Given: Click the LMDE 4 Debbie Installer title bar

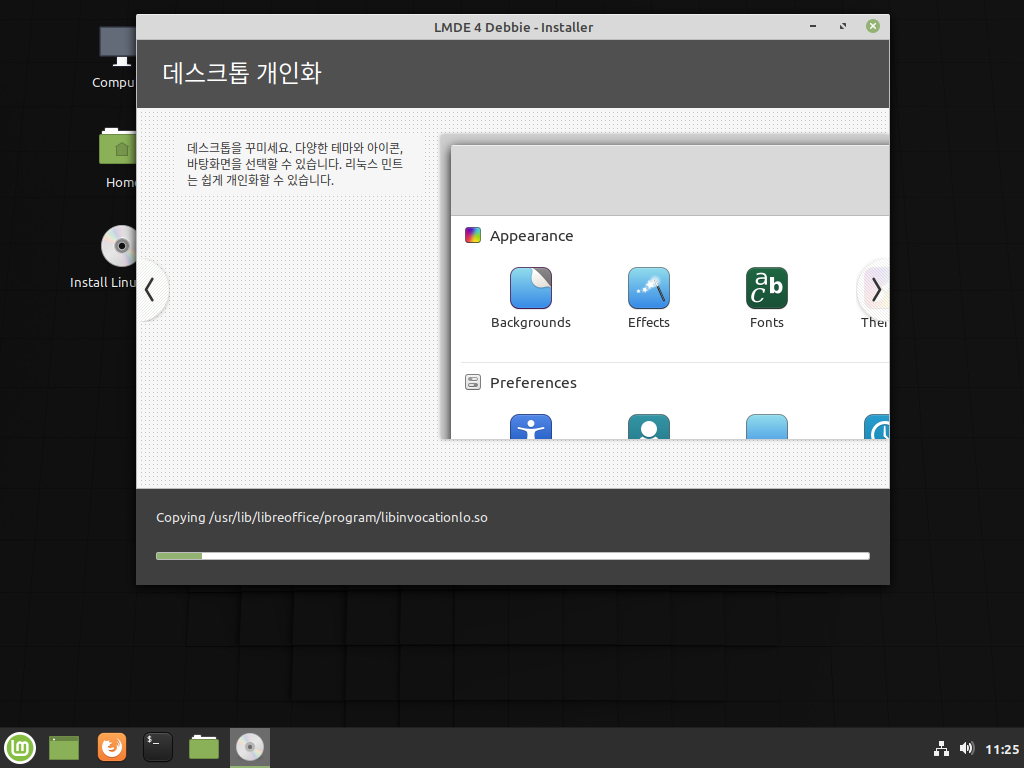Looking at the screenshot, I should (x=513, y=27).
